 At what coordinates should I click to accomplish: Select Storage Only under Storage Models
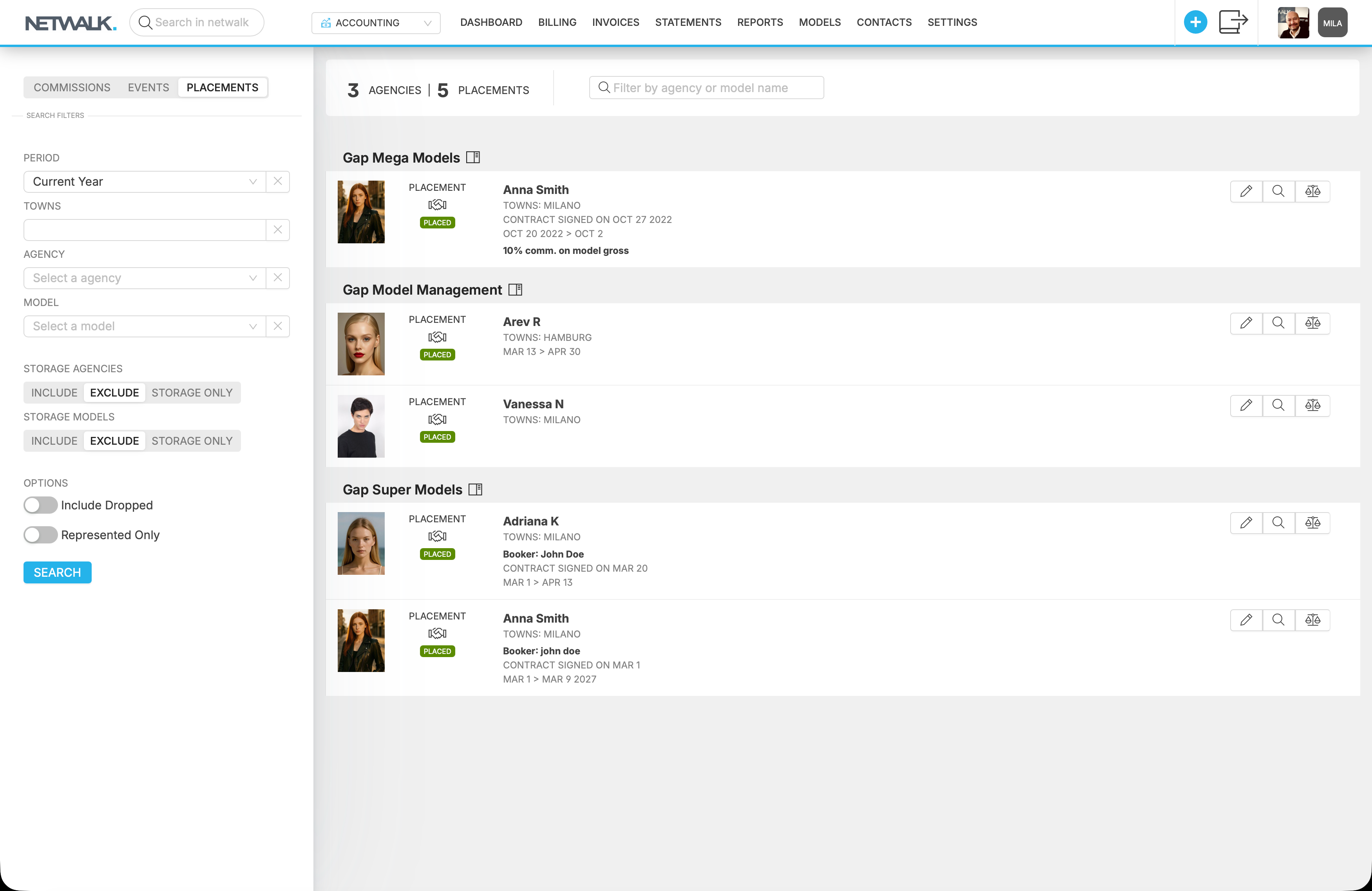click(192, 441)
